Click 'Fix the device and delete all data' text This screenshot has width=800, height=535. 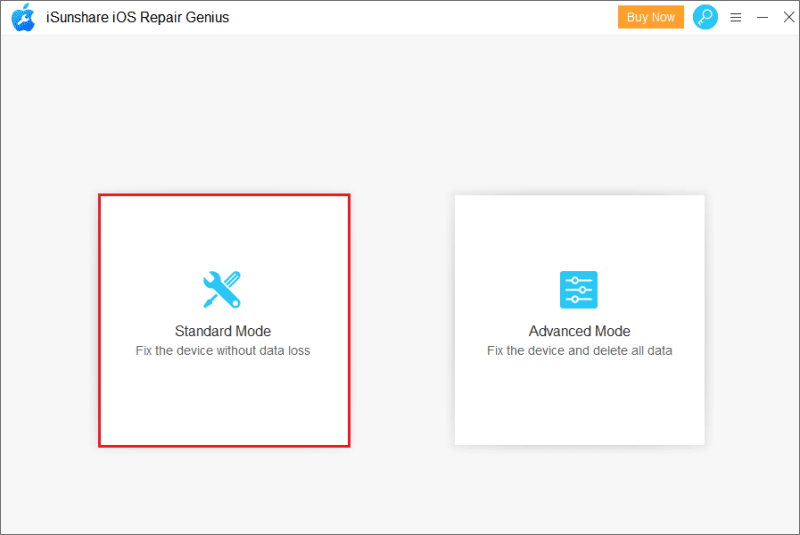coord(579,351)
